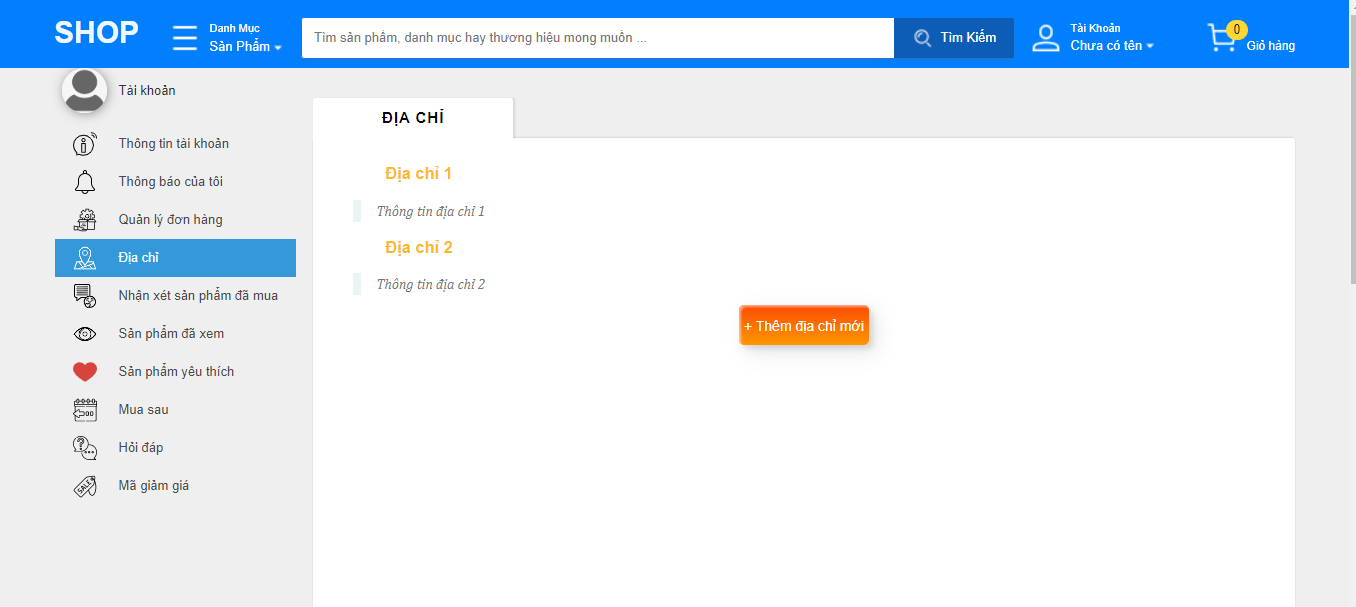Image resolution: width=1356 pixels, height=607 pixels.
Task: Click the buy-later calendar icon
Action: [x=85, y=410]
